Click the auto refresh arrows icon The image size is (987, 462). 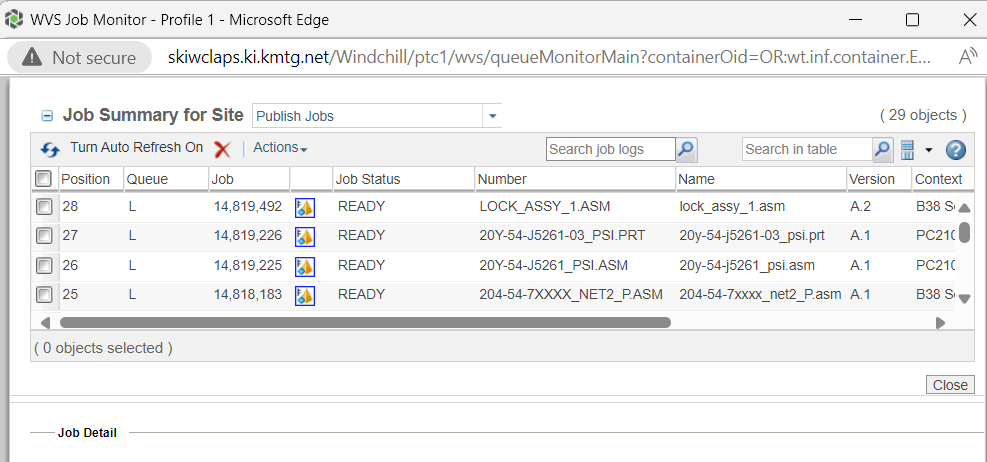click(x=50, y=149)
